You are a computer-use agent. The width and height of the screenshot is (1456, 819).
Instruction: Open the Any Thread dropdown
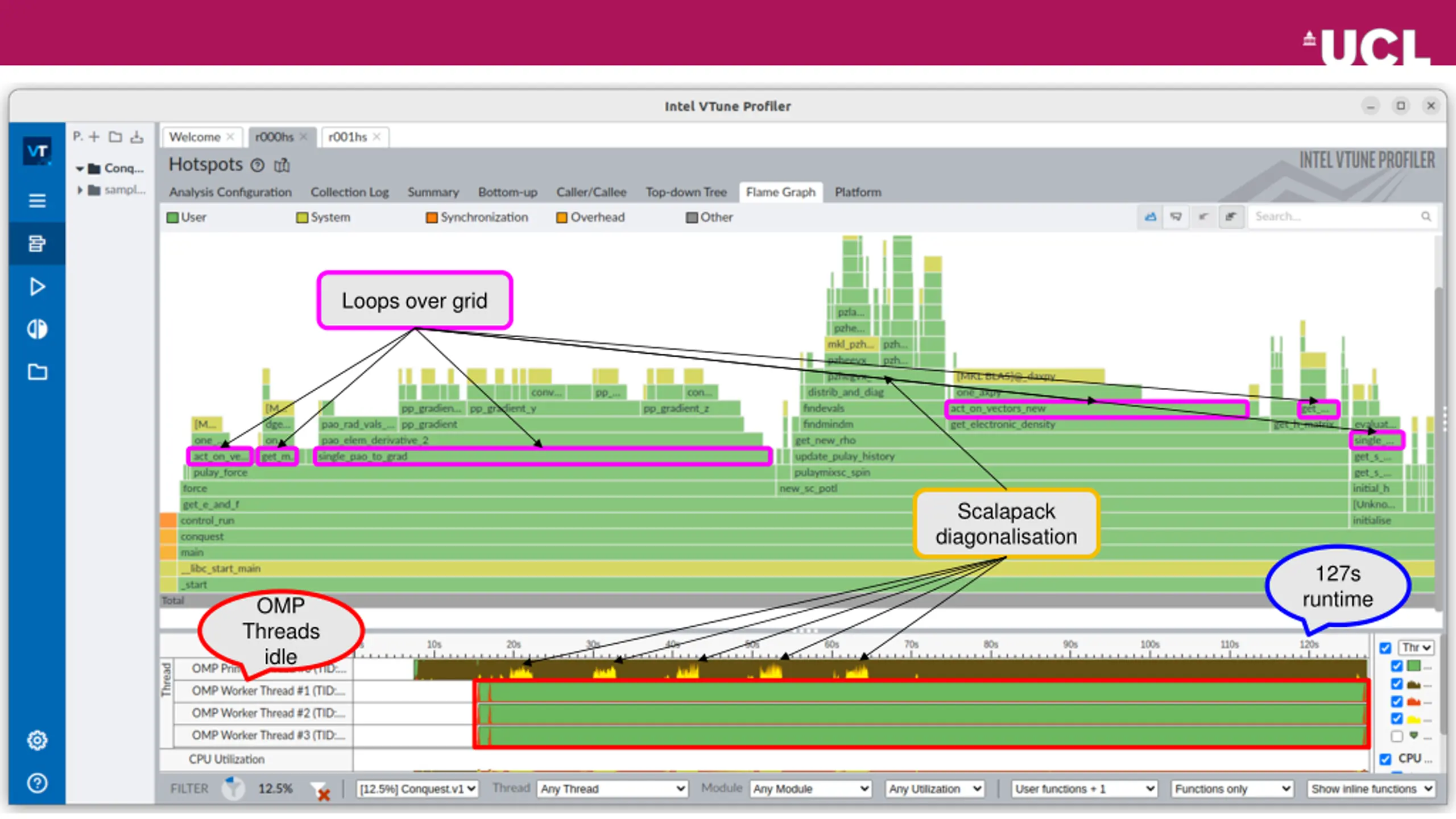[x=613, y=789]
